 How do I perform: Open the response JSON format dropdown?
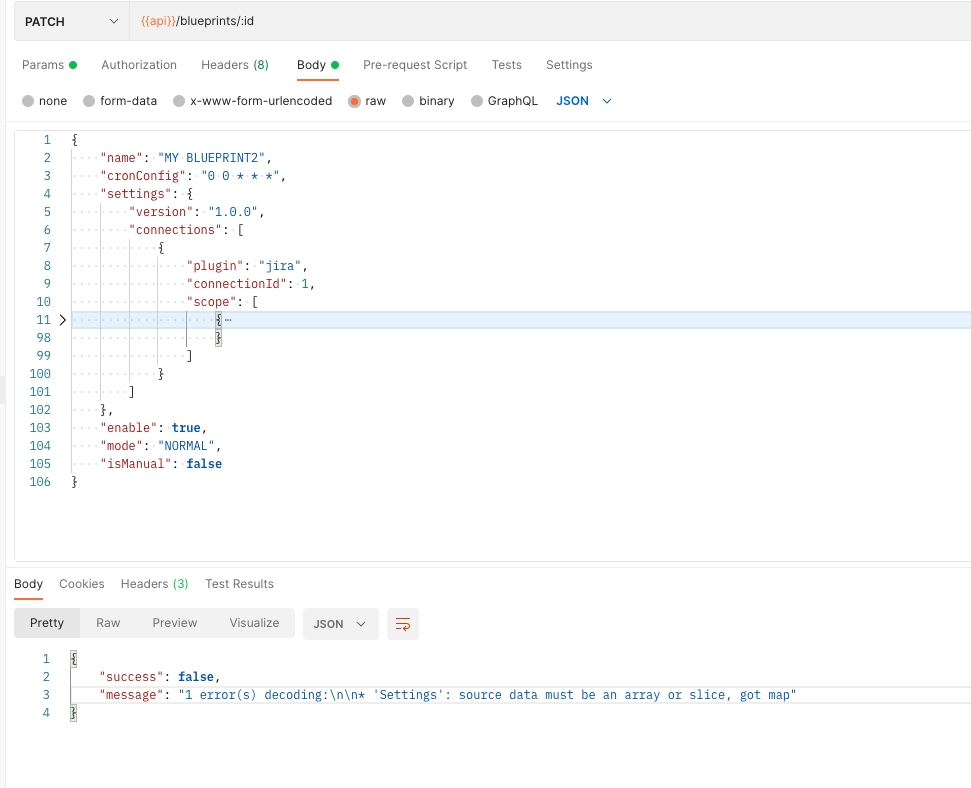click(341, 624)
